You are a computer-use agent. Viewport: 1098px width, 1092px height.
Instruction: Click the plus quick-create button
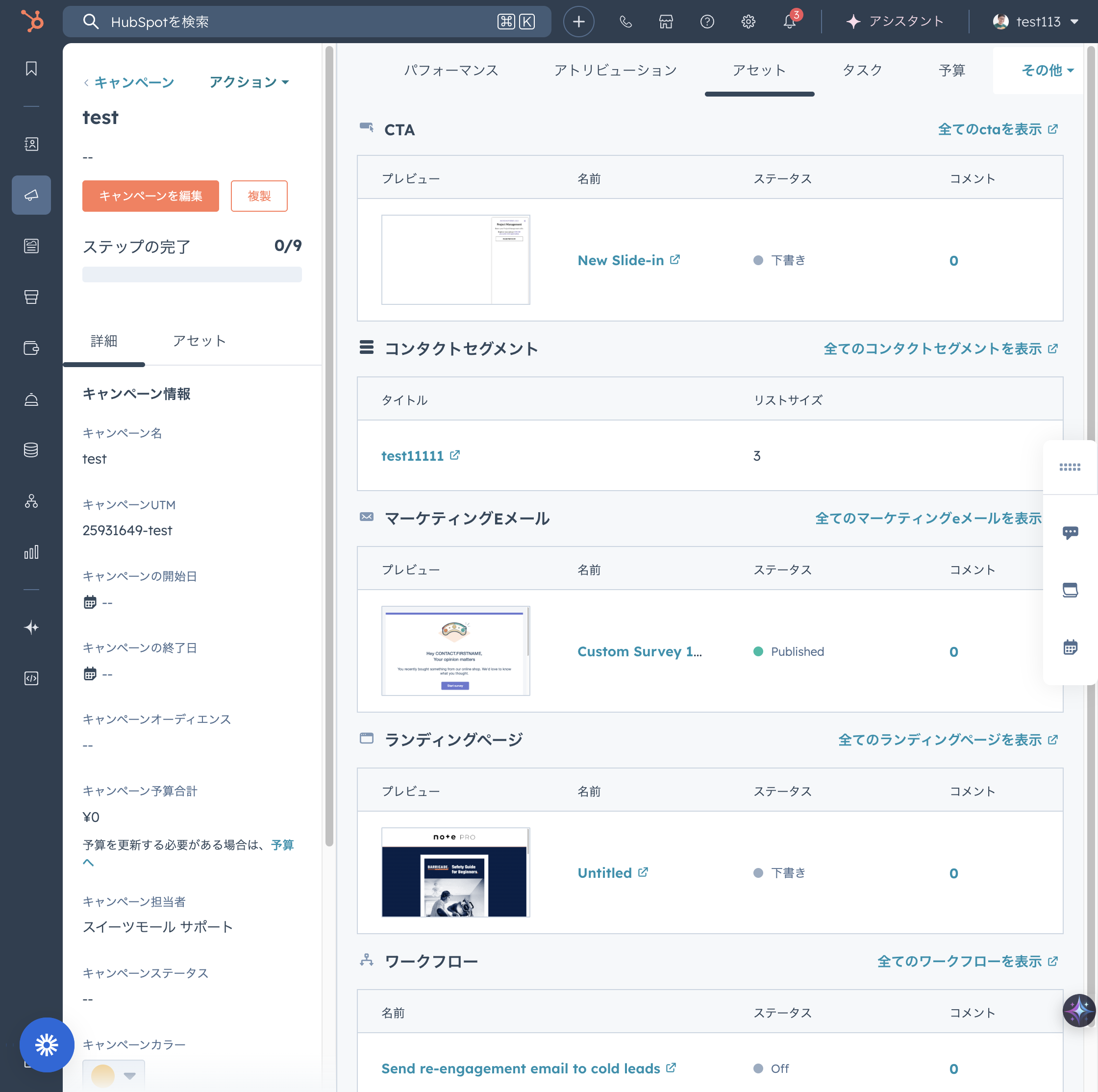tap(578, 22)
